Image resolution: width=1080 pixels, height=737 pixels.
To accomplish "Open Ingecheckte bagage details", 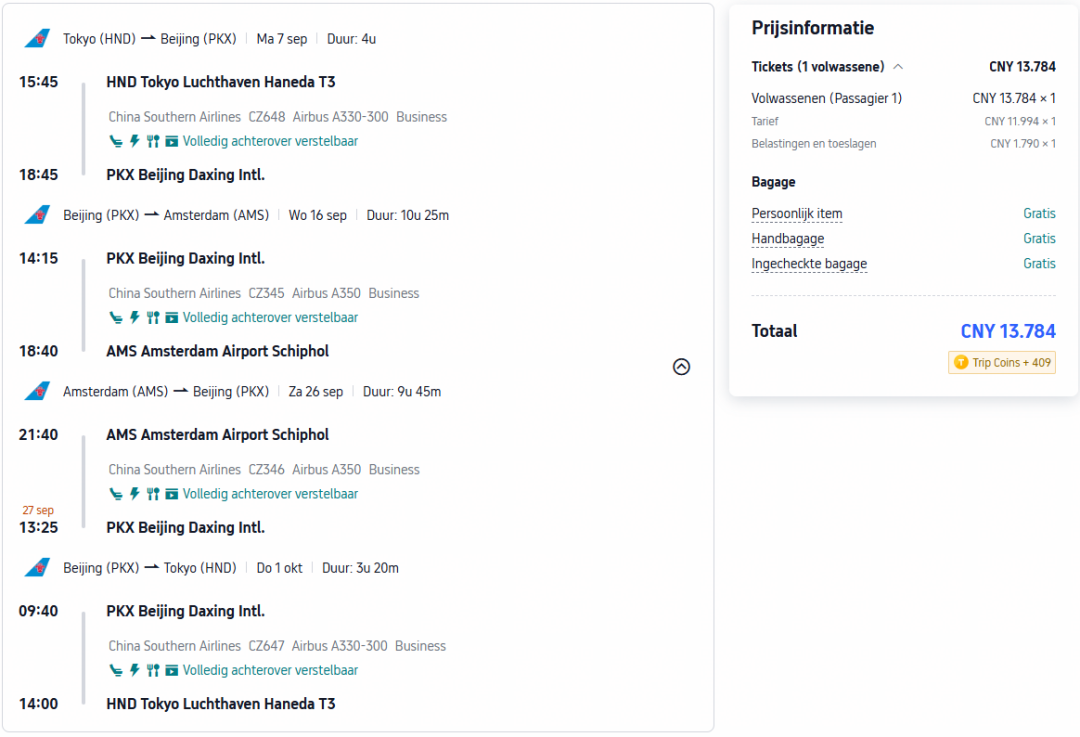I will click(x=809, y=264).
